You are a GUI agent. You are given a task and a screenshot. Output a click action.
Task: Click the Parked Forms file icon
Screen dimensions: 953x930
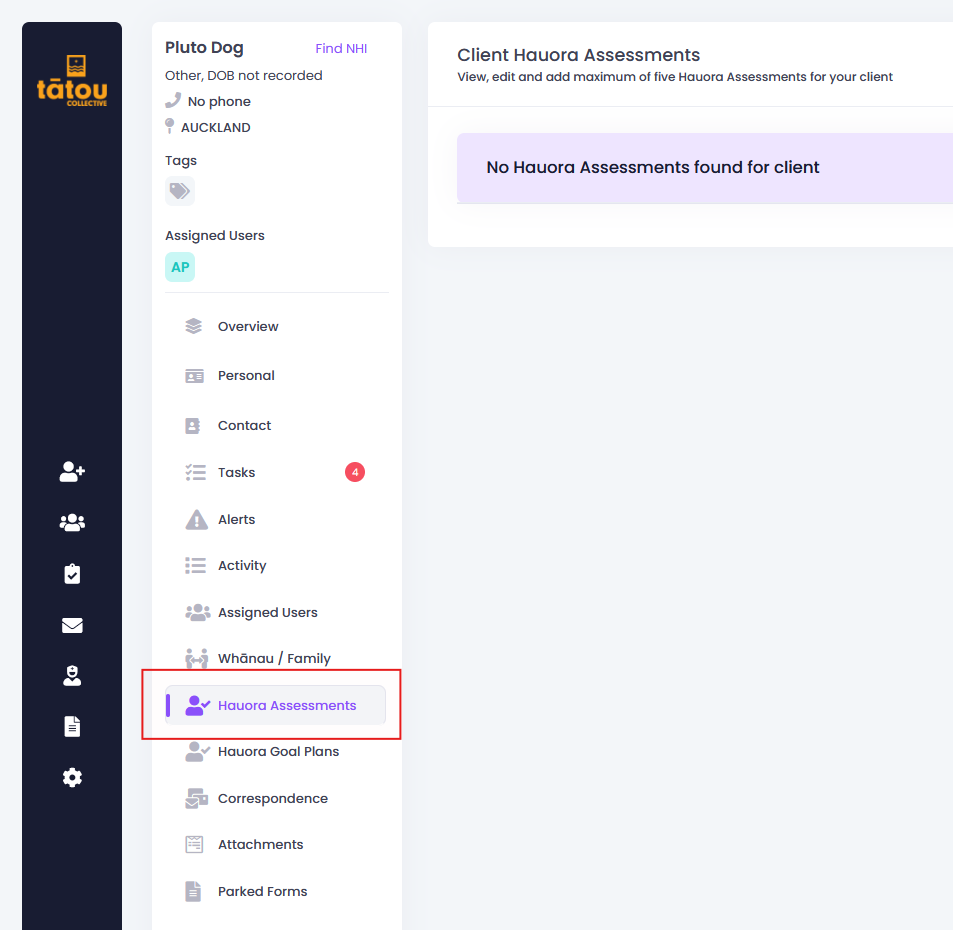pyautogui.click(x=193, y=892)
